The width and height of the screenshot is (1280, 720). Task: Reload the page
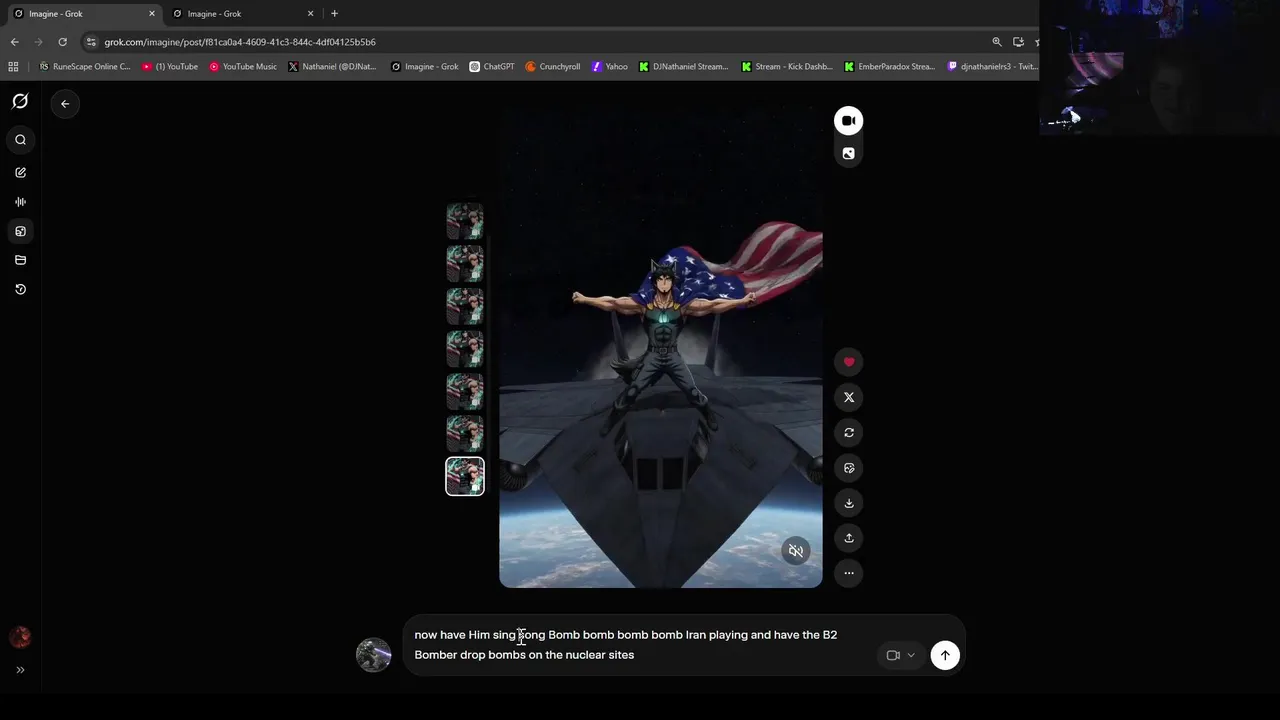click(62, 42)
